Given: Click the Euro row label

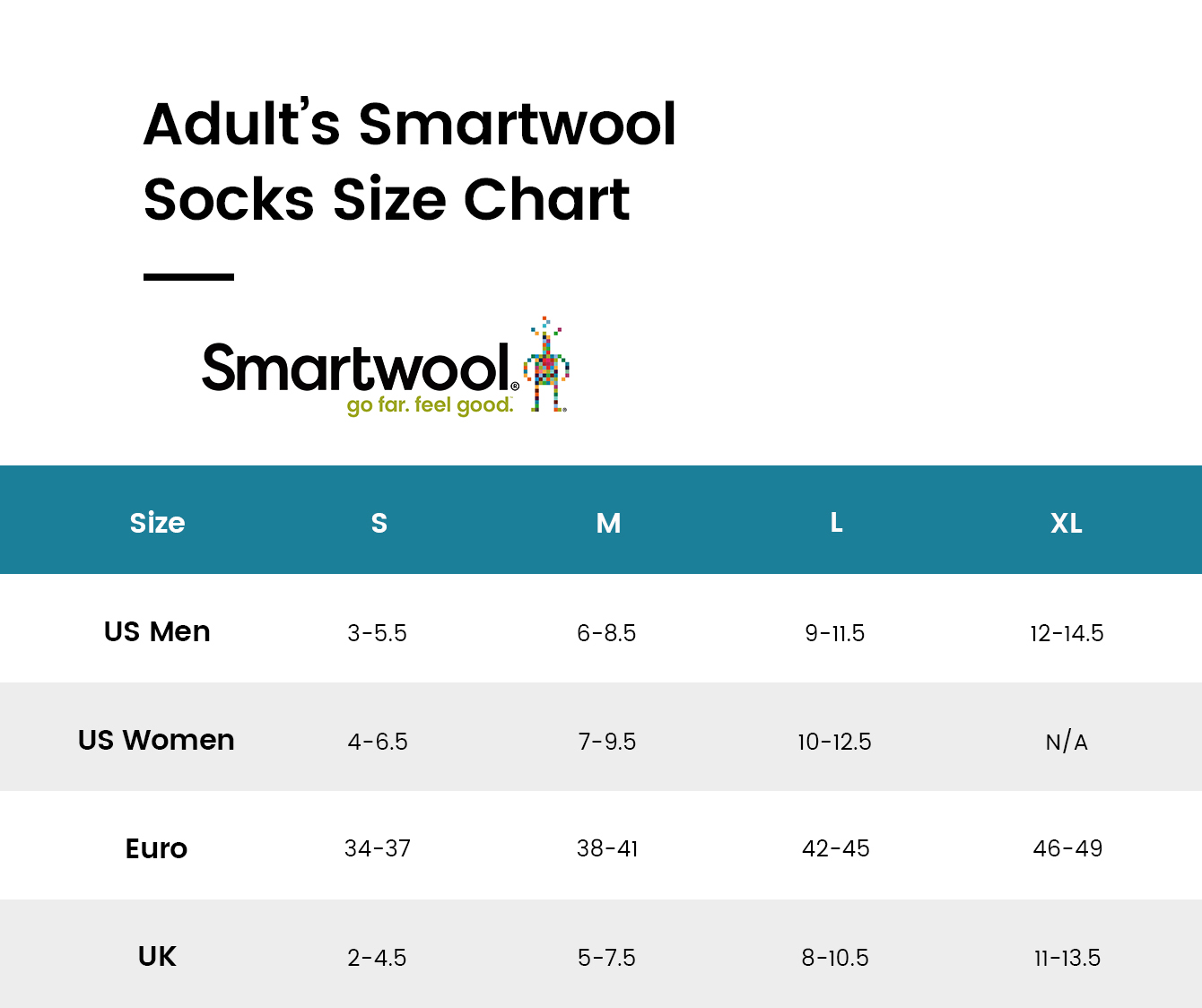Looking at the screenshot, I should click(x=156, y=848).
